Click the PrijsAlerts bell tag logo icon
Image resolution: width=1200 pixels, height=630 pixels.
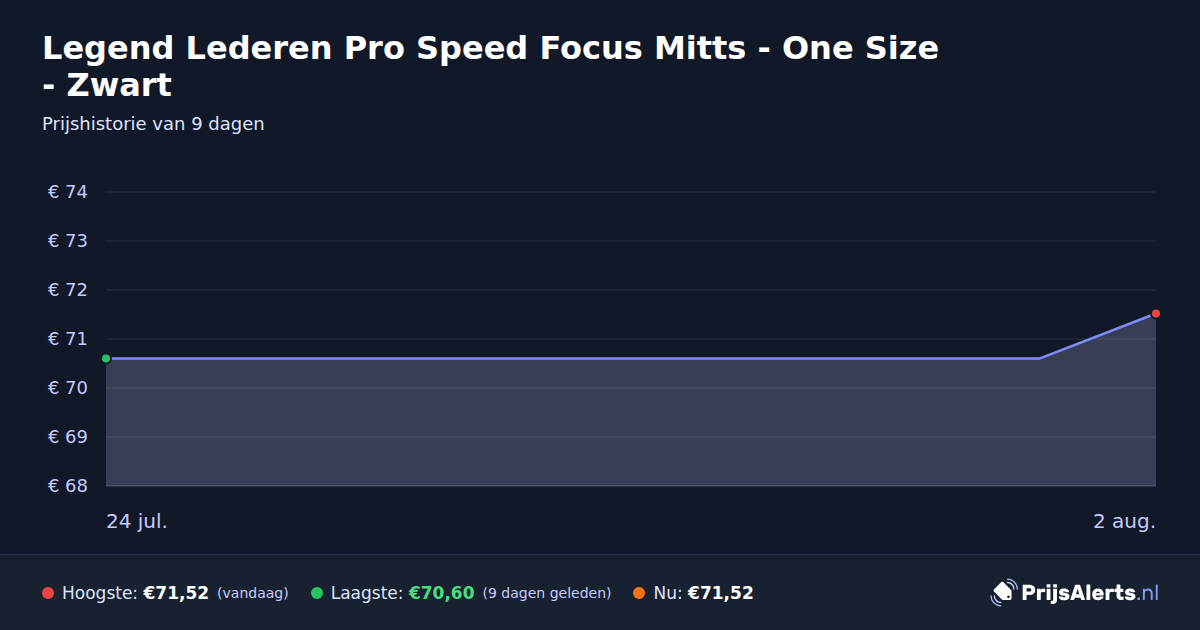tap(1003, 593)
